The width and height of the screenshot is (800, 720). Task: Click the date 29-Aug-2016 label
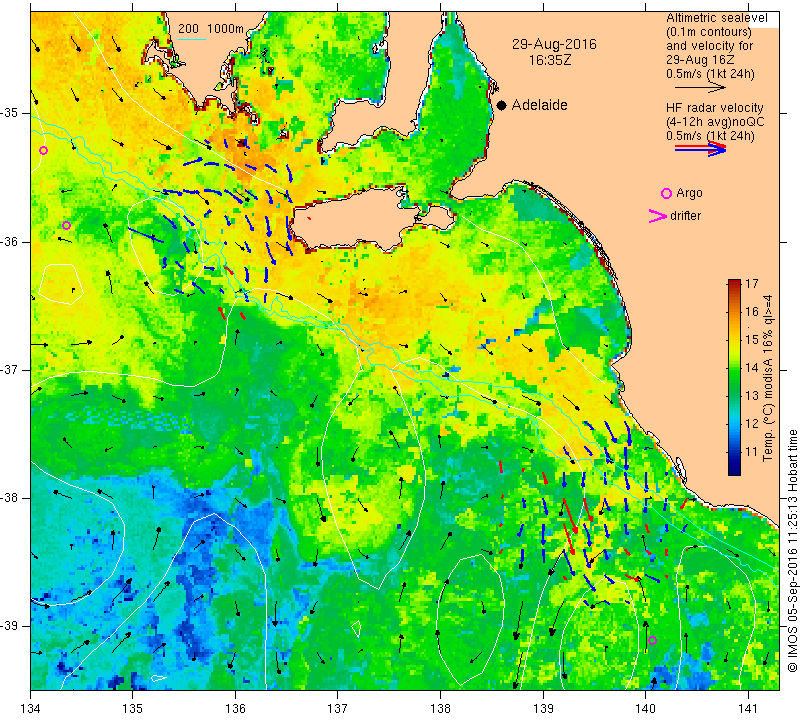point(554,44)
